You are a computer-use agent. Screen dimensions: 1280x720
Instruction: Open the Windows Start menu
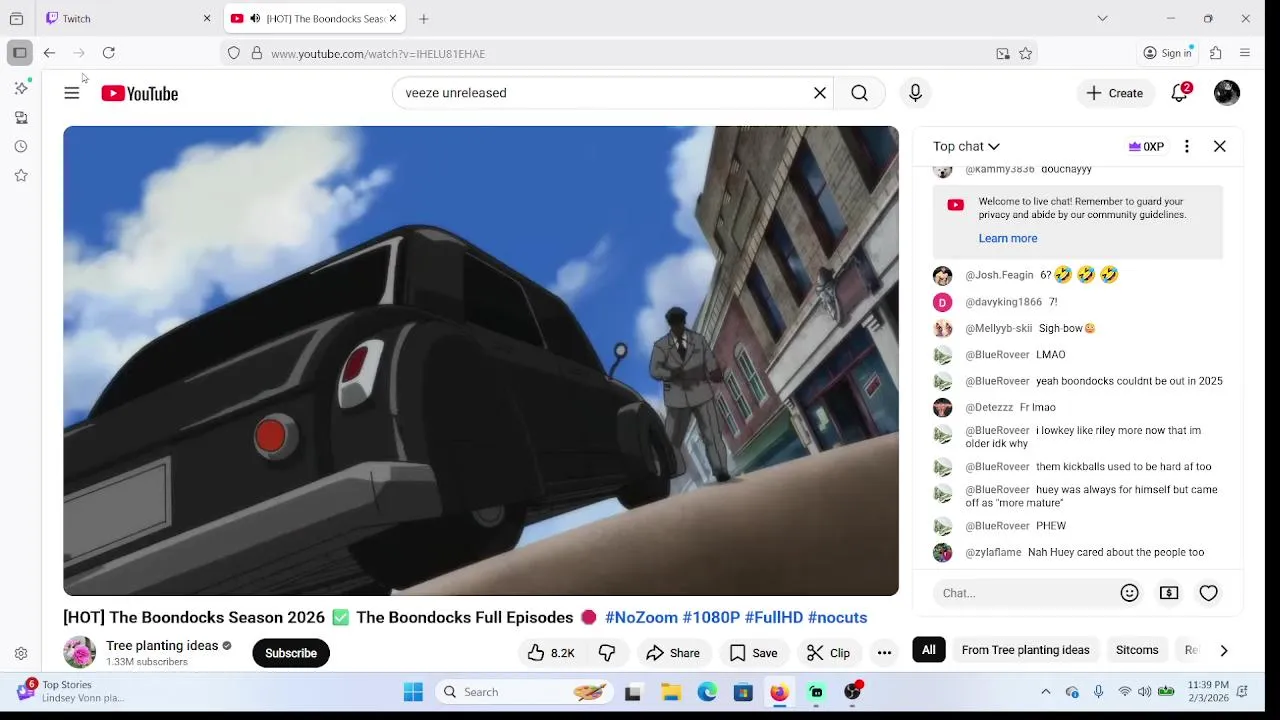click(x=413, y=692)
